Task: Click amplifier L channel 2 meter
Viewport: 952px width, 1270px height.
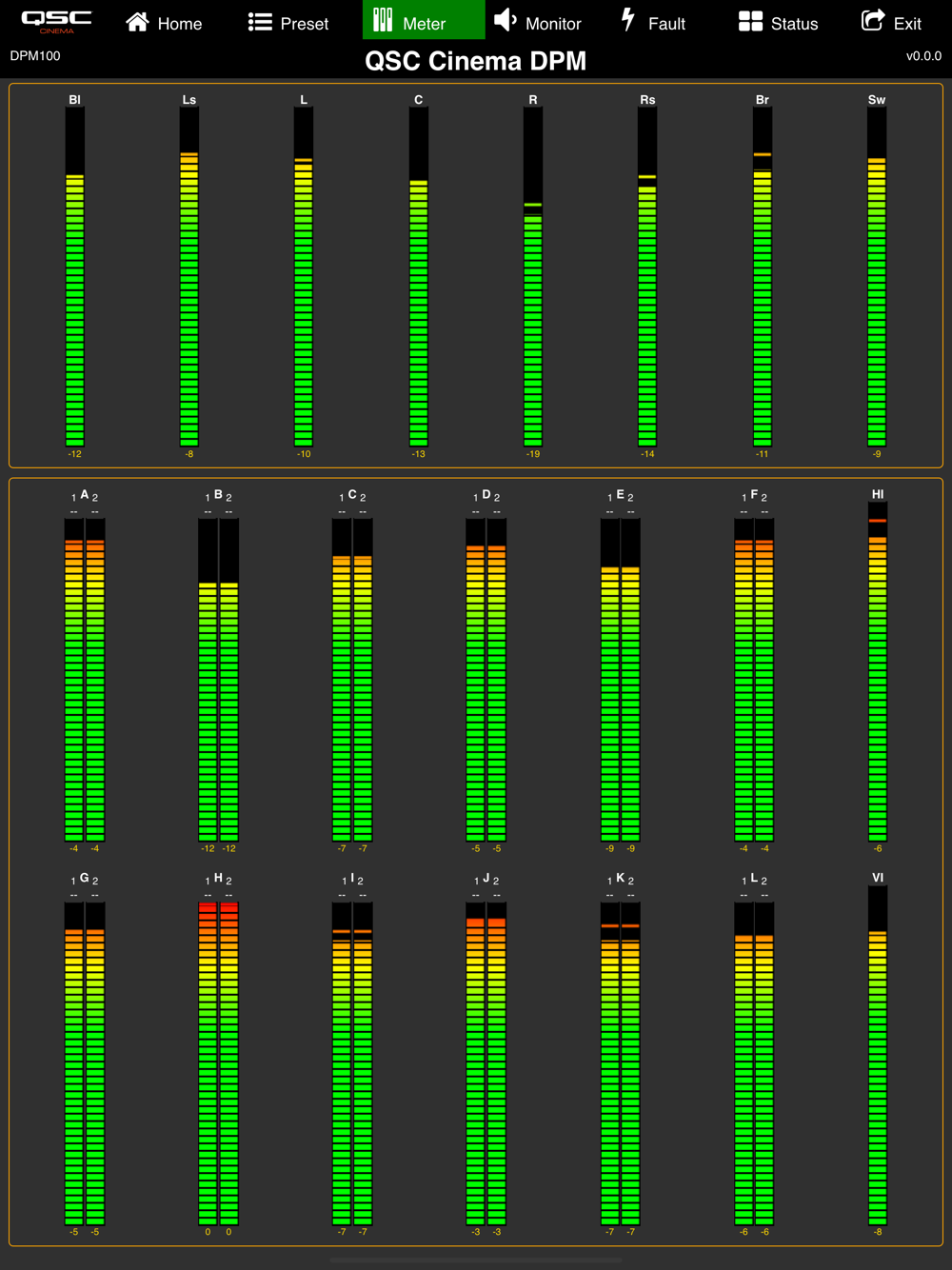Action: (x=764, y=1063)
